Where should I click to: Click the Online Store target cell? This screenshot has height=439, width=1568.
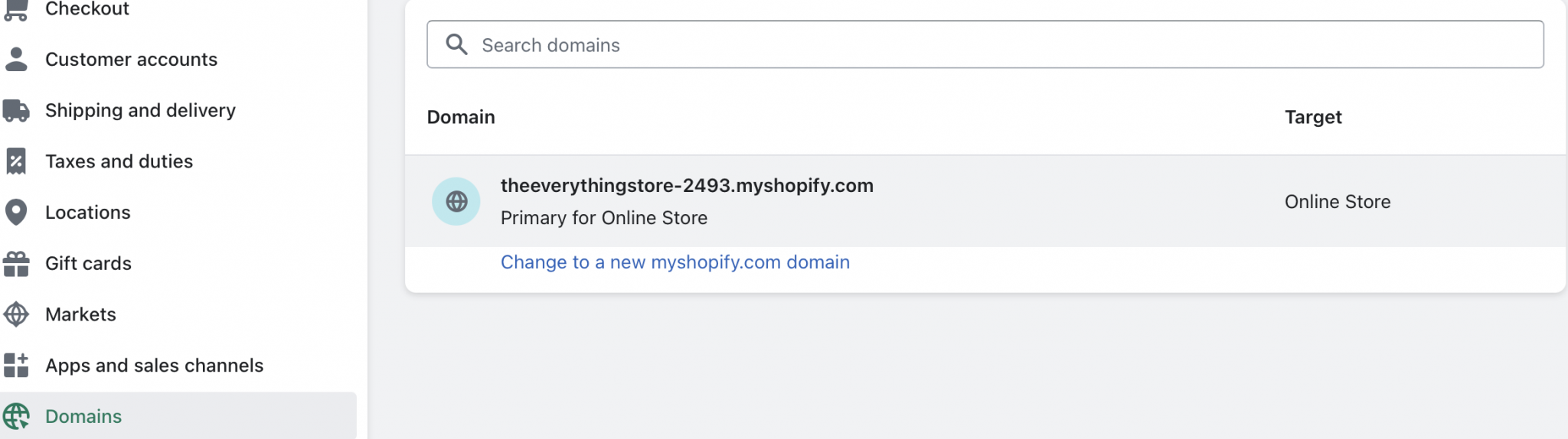point(1337,202)
